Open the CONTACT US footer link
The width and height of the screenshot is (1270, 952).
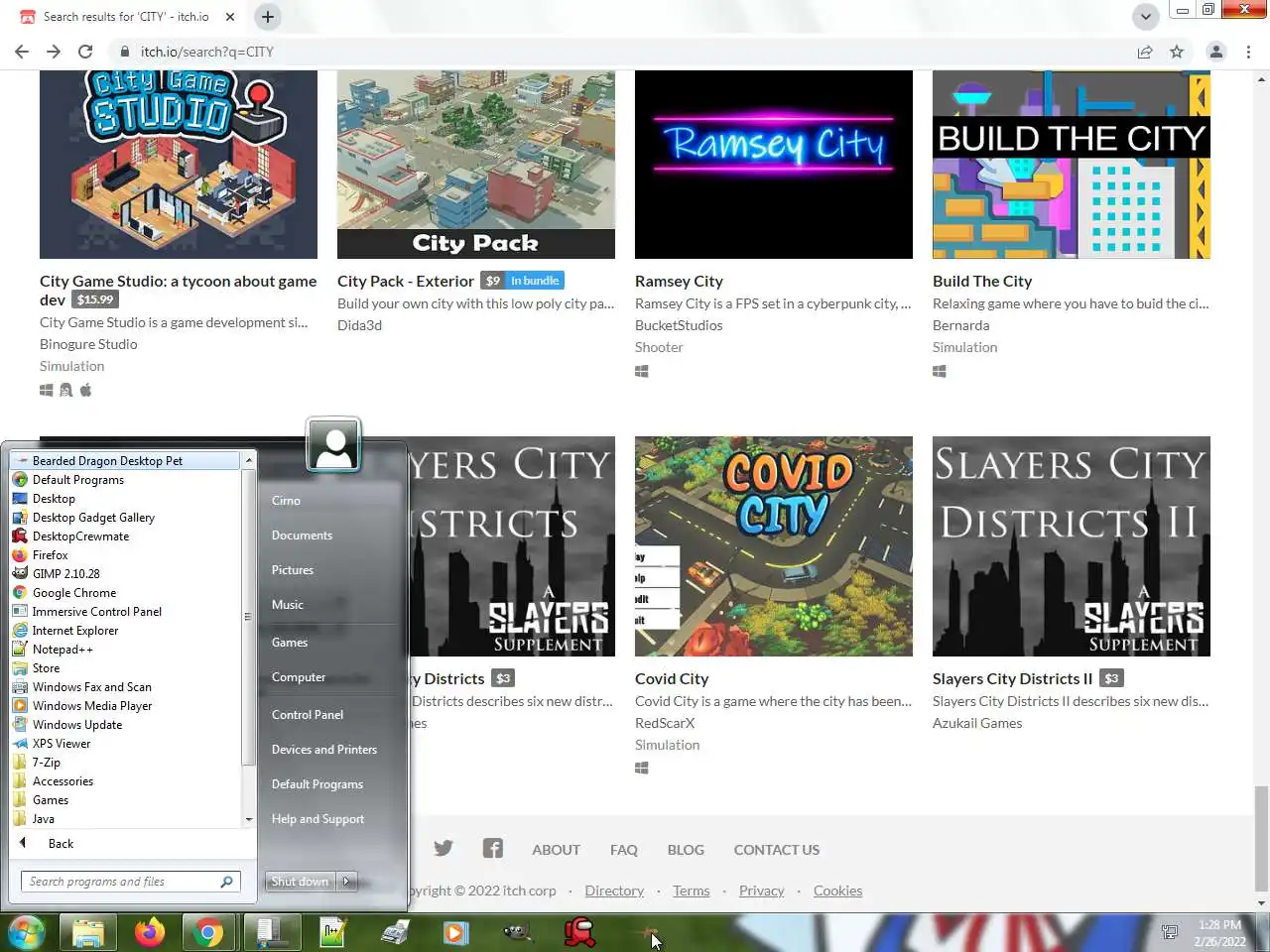point(777,850)
